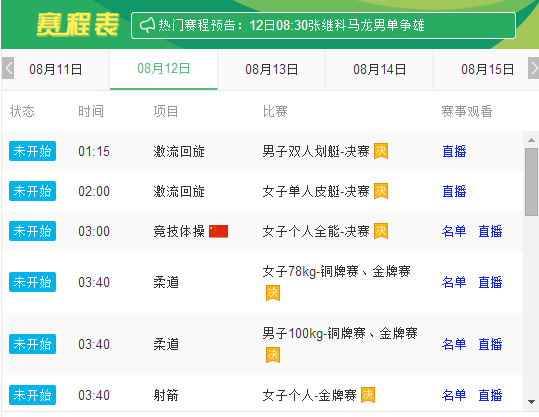Click the megaphone announcement icon
The height and width of the screenshot is (417, 539).
click(x=147, y=25)
